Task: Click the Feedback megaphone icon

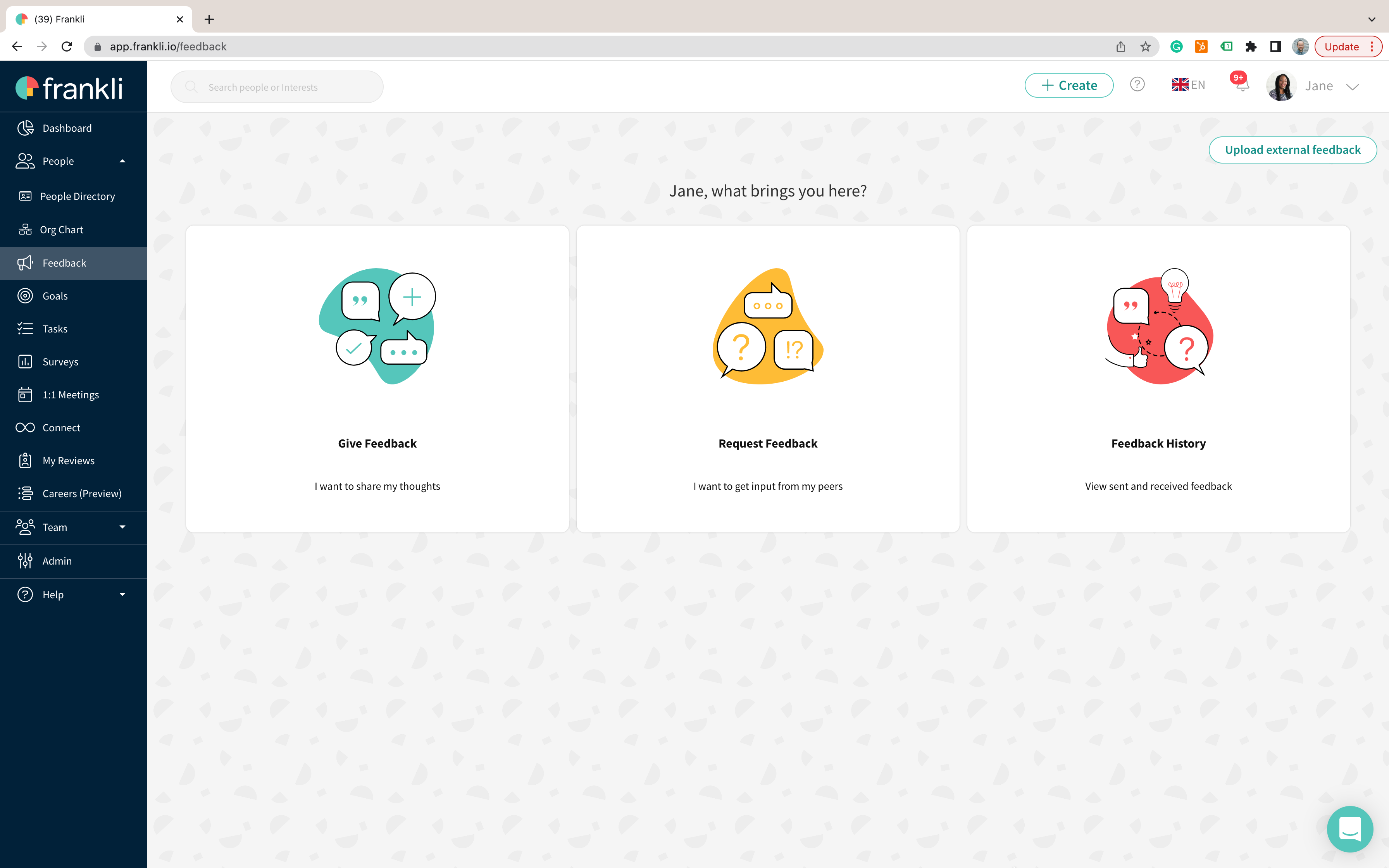Action: coord(25,263)
